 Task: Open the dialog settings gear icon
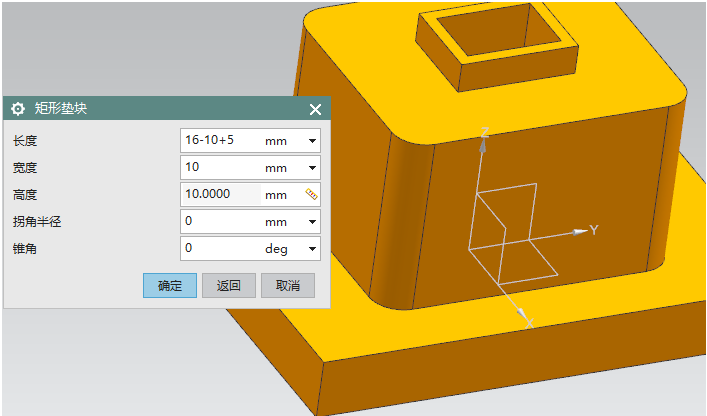click(18, 109)
